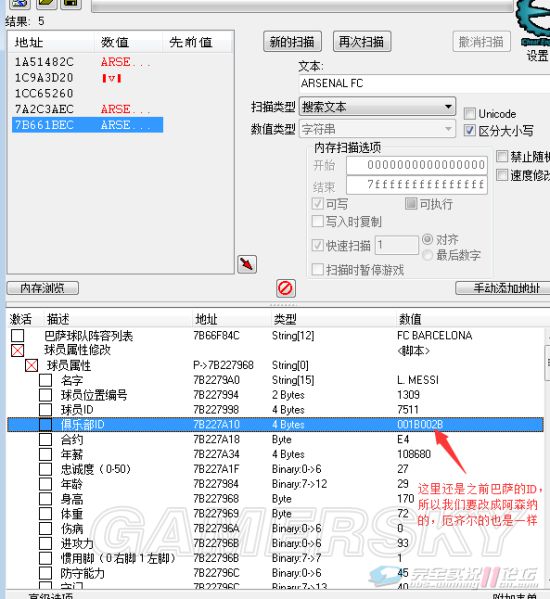Click the 俱乐部ID value 001B002B
The height and width of the screenshot is (599, 550).
click(420, 424)
